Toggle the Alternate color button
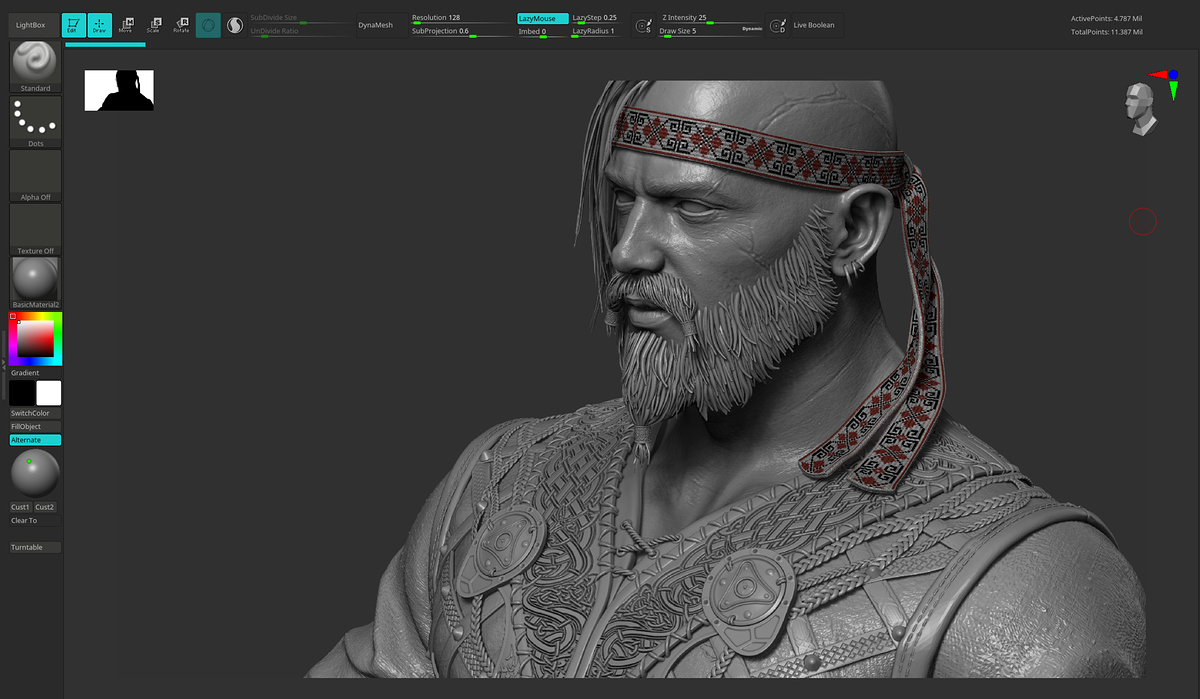The image size is (1200, 699). (x=35, y=440)
